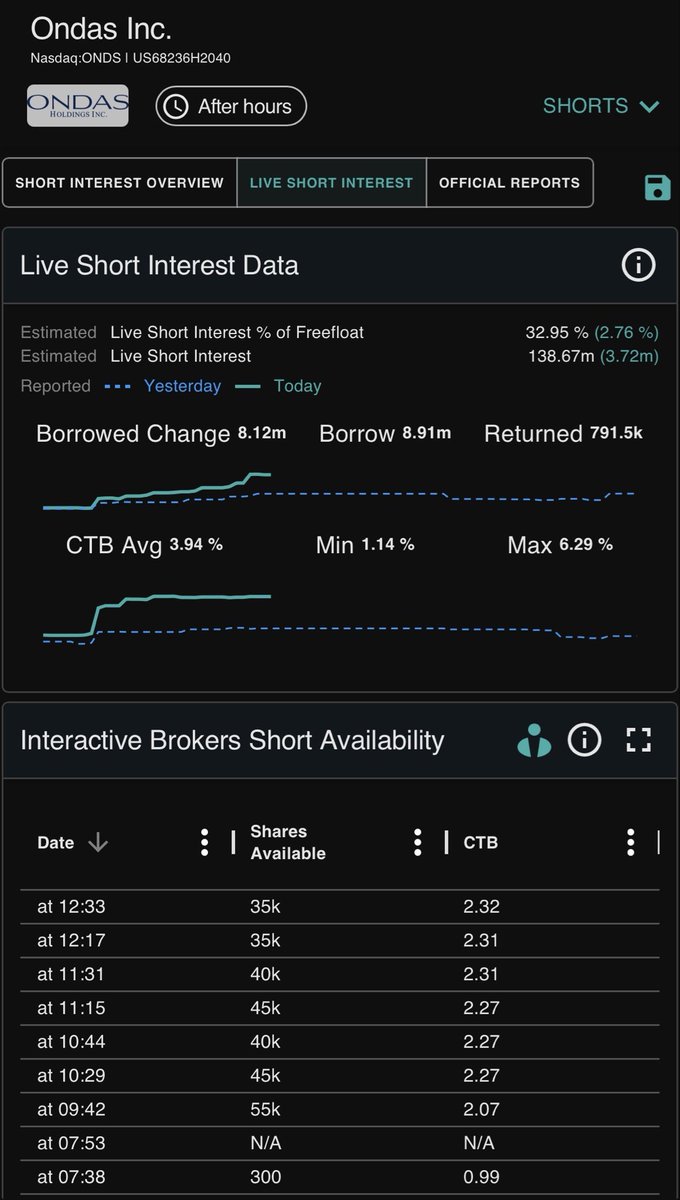The image size is (680, 1200).
Task: Expand Short Availability table to fullscreen
Action: [638, 740]
